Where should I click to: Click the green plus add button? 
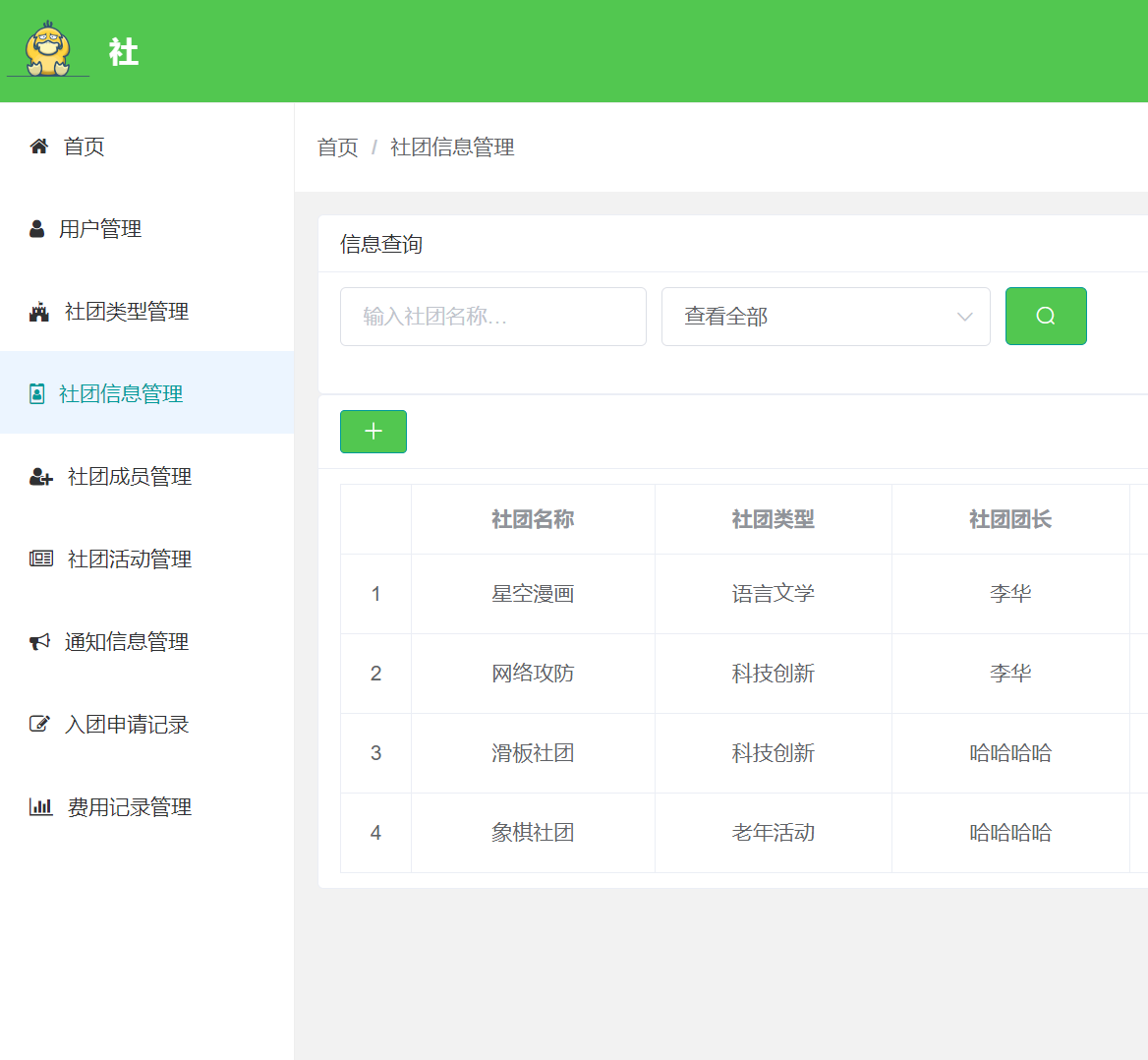pos(373,432)
